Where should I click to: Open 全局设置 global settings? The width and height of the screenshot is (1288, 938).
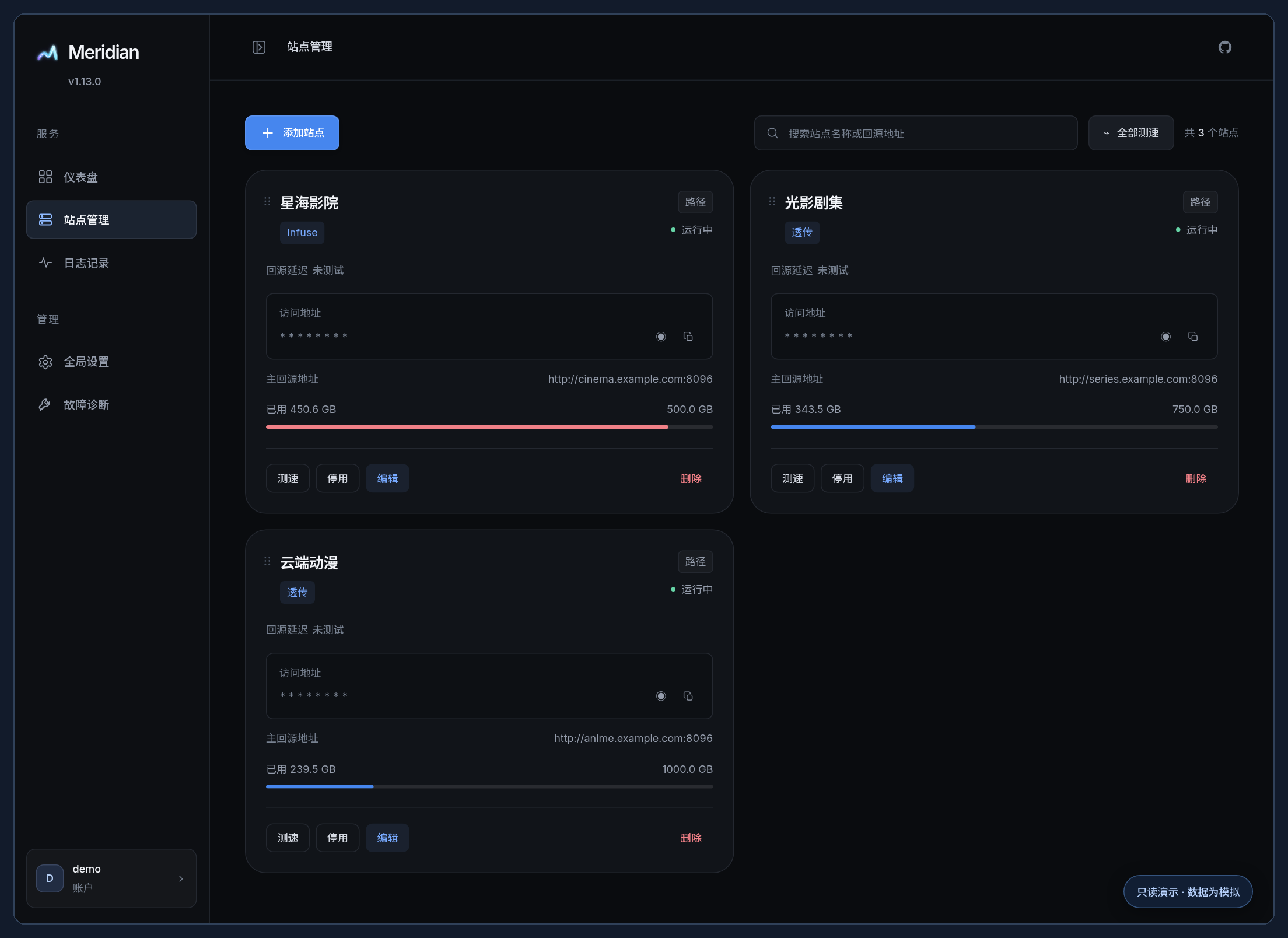pos(111,362)
